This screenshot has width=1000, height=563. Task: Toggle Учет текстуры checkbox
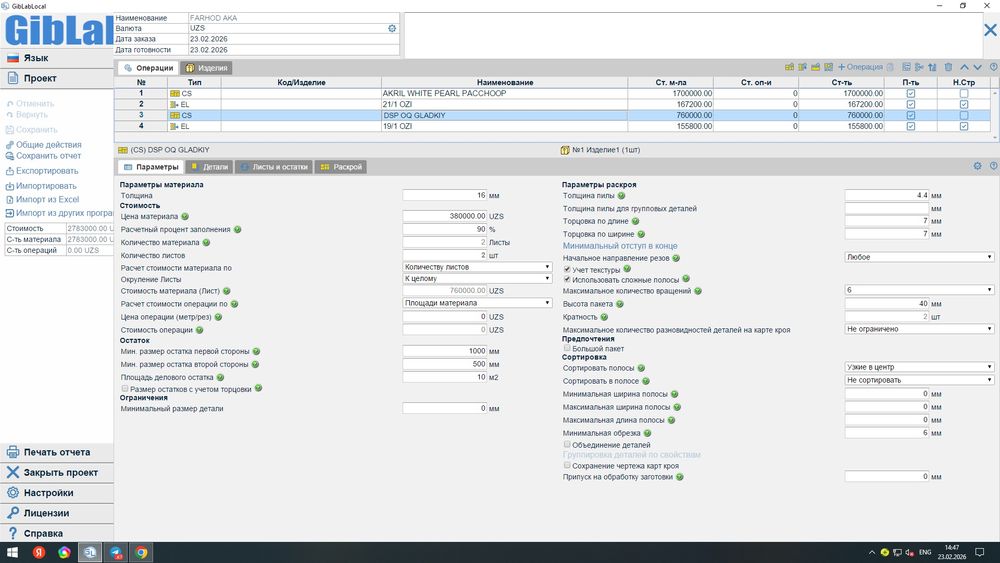click(x=567, y=270)
